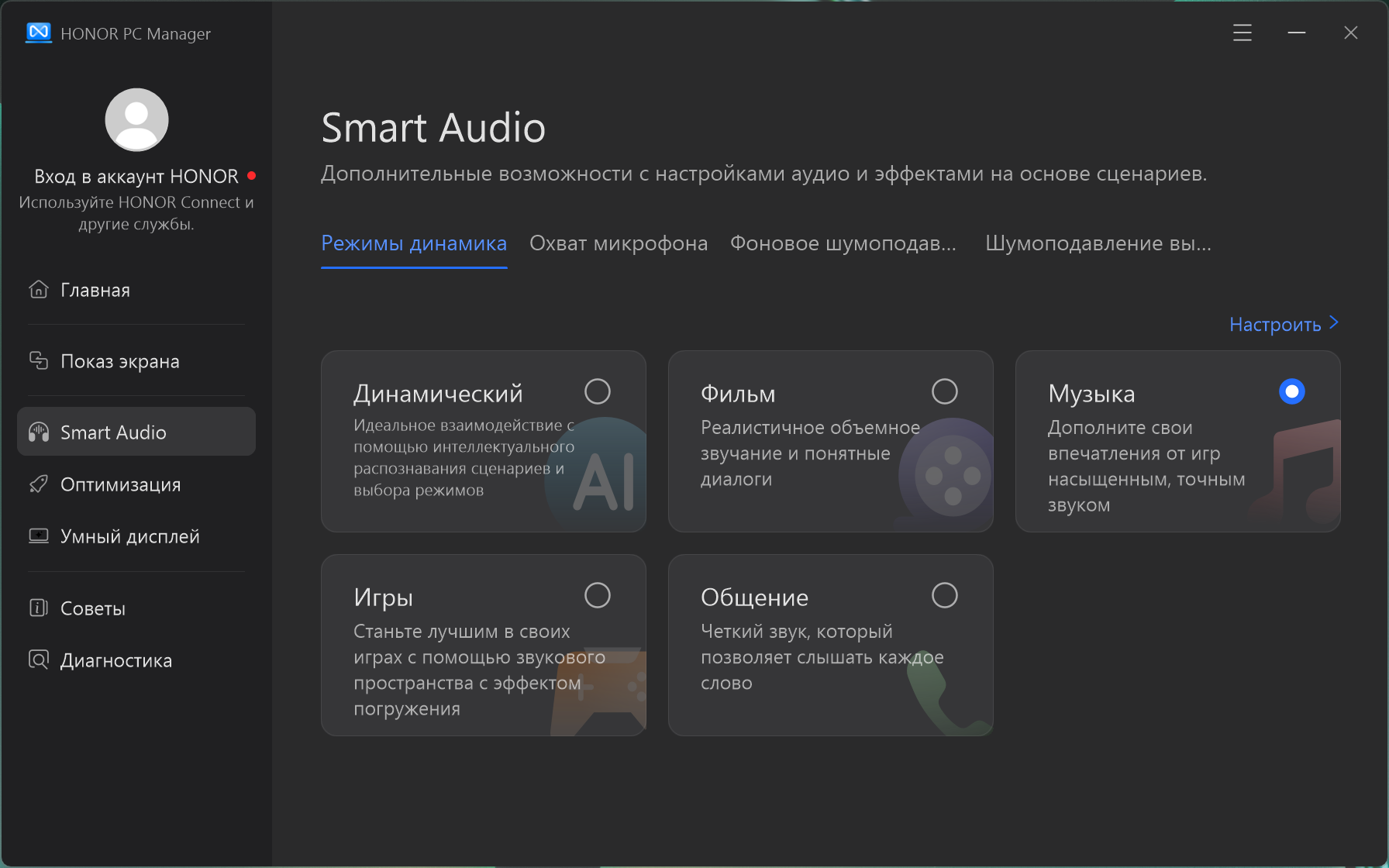Click the headphones icon beside Smart Audio

click(x=39, y=432)
